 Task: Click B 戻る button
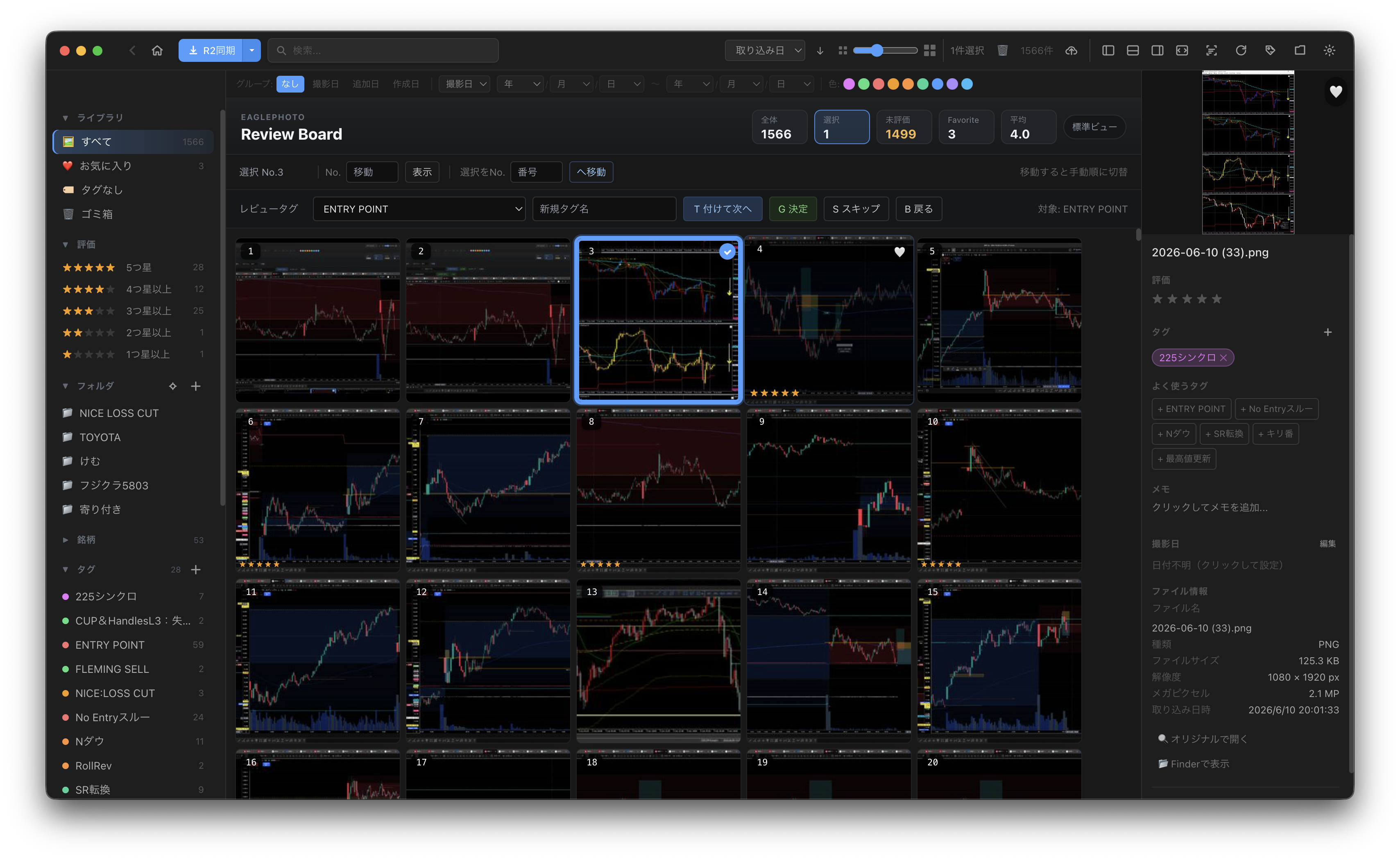pyautogui.click(x=918, y=209)
